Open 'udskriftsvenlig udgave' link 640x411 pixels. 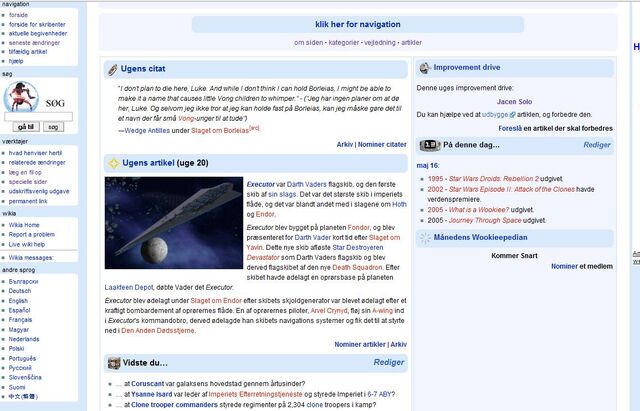point(39,191)
